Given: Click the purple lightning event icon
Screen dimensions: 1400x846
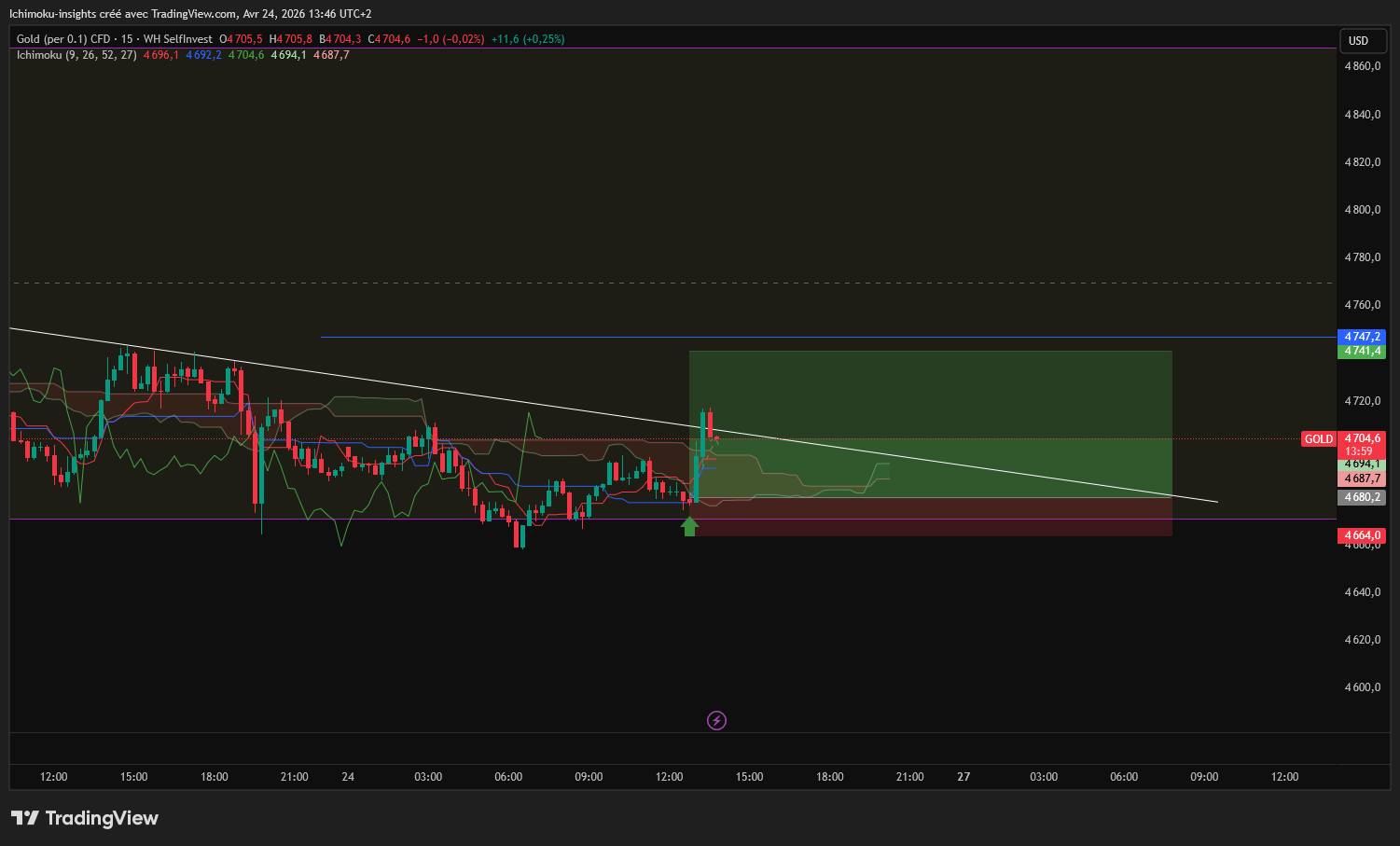Looking at the screenshot, I should [716, 720].
